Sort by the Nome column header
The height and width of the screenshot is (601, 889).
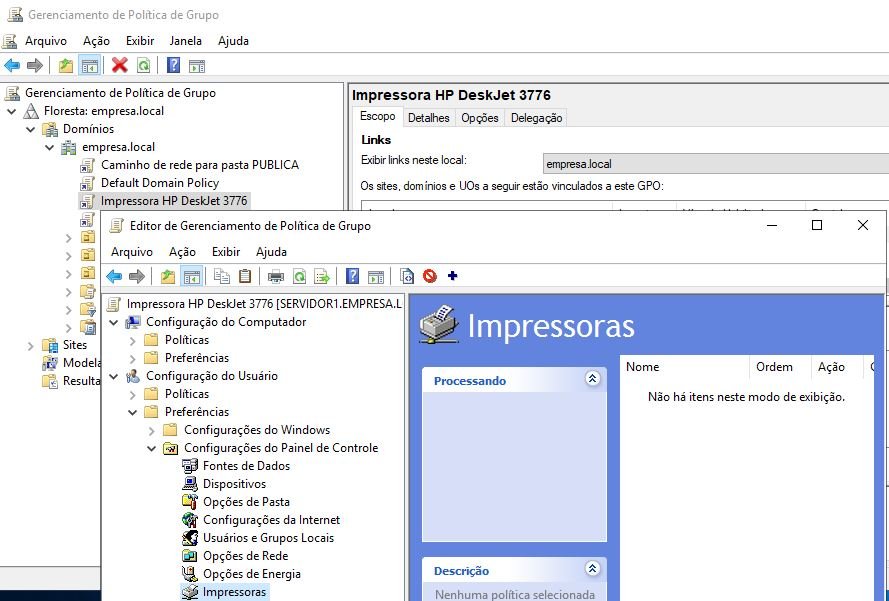[685, 367]
